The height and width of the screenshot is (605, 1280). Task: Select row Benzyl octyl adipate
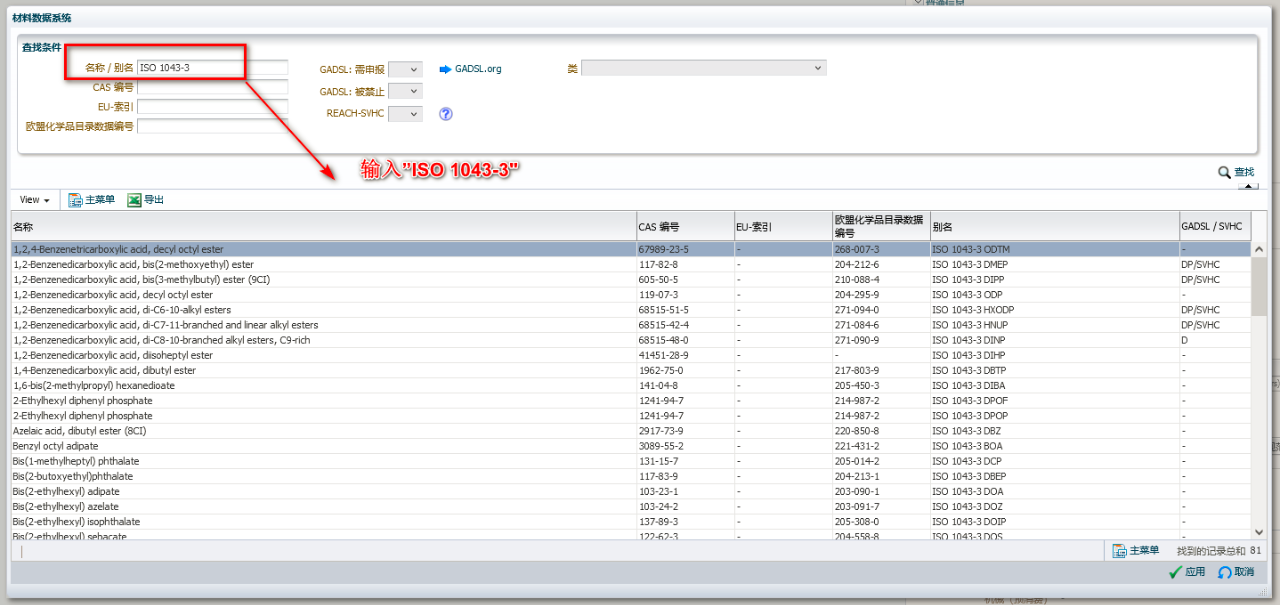click(631, 446)
